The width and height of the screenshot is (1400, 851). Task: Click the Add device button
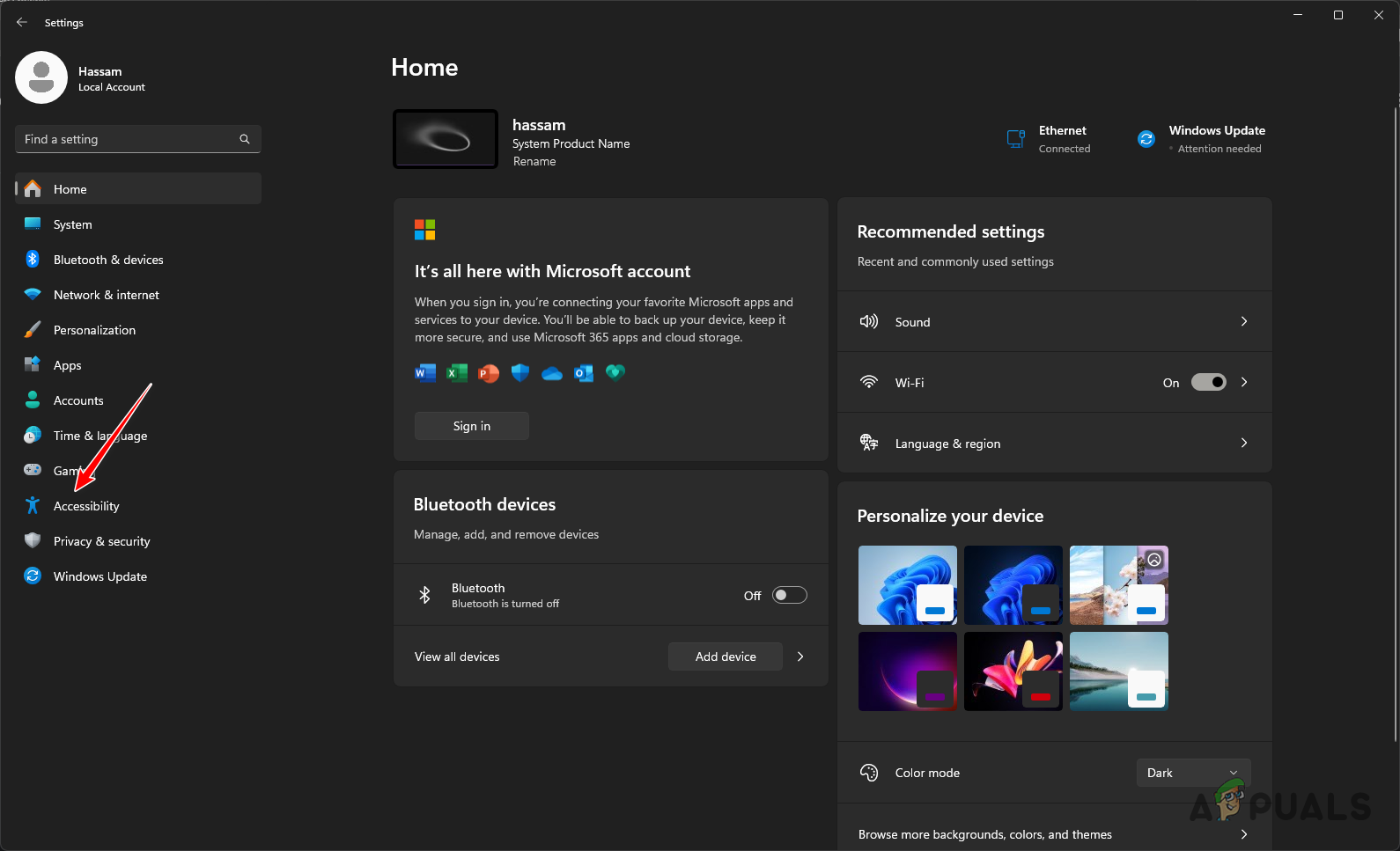pyautogui.click(x=725, y=657)
